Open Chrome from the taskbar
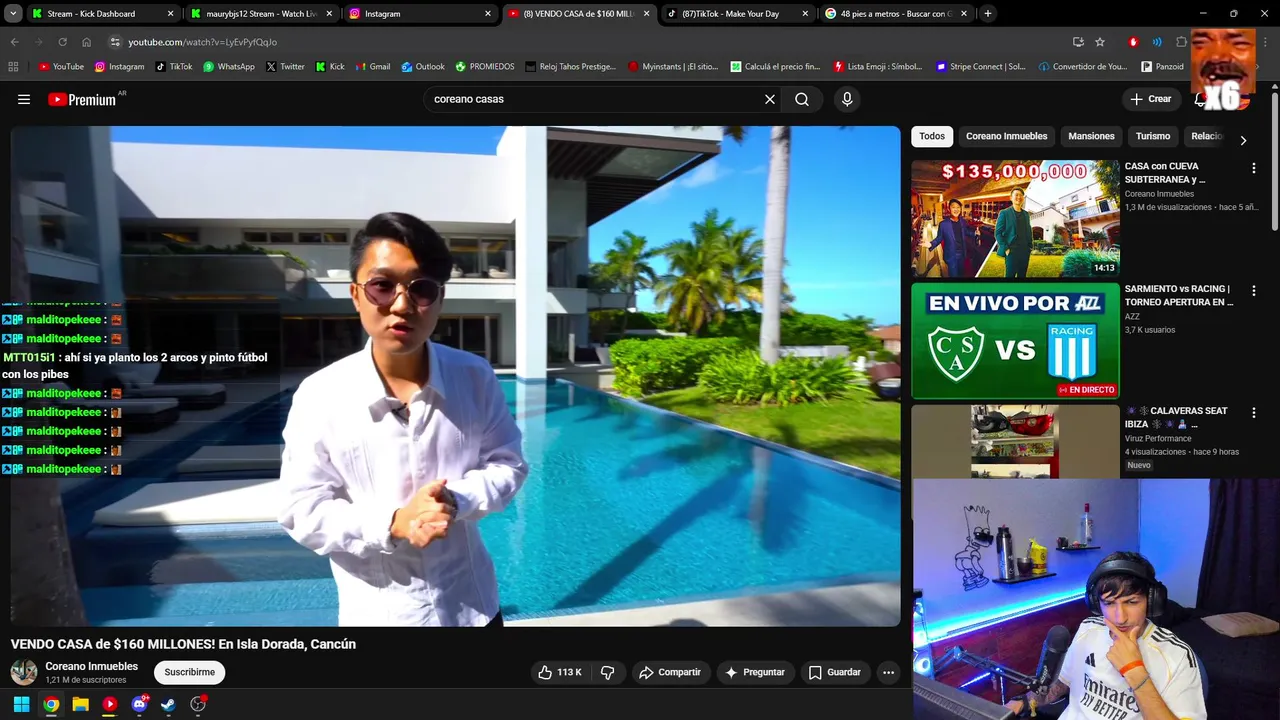 click(x=51, y=704)
